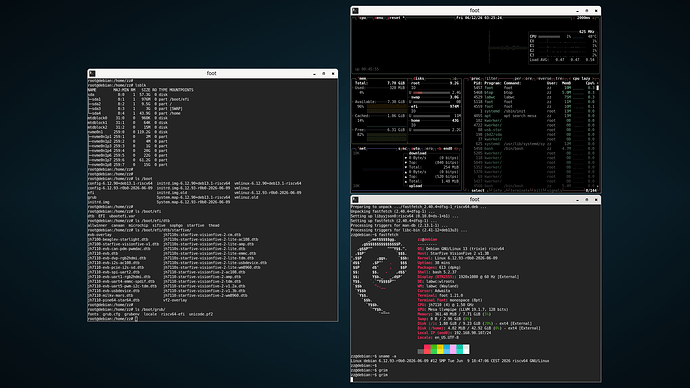Click the white color block in fastfetch
The width and height of the screenshot is (690, 388).
click(466, 349)
